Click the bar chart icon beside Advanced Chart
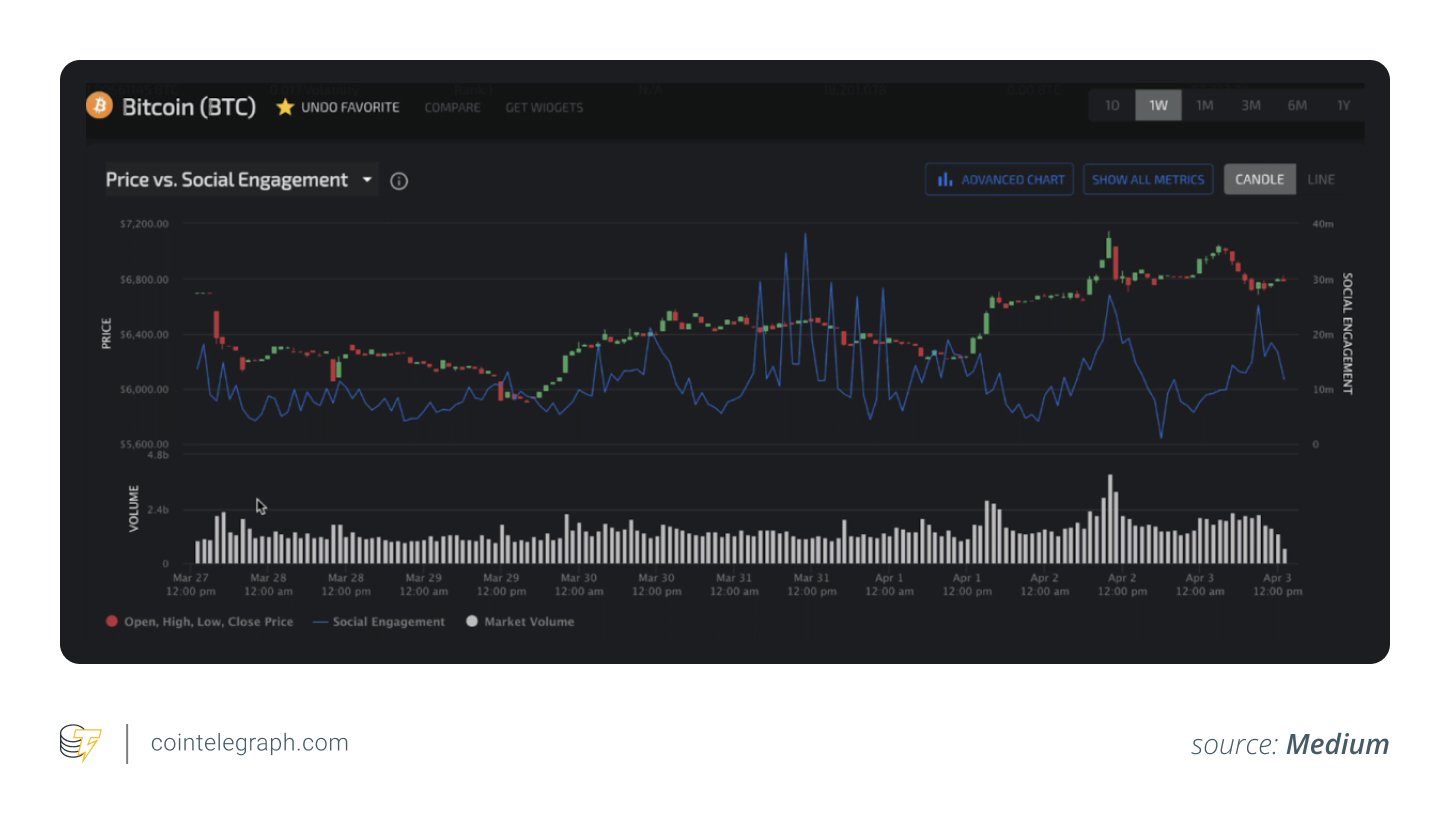Viewport: 1450px width, 824px height. click(945, 179)
